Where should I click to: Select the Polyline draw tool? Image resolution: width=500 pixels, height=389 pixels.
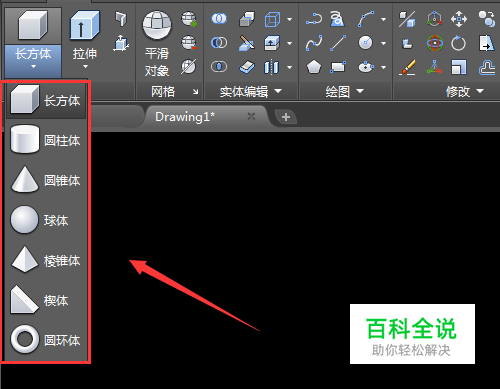314,19
